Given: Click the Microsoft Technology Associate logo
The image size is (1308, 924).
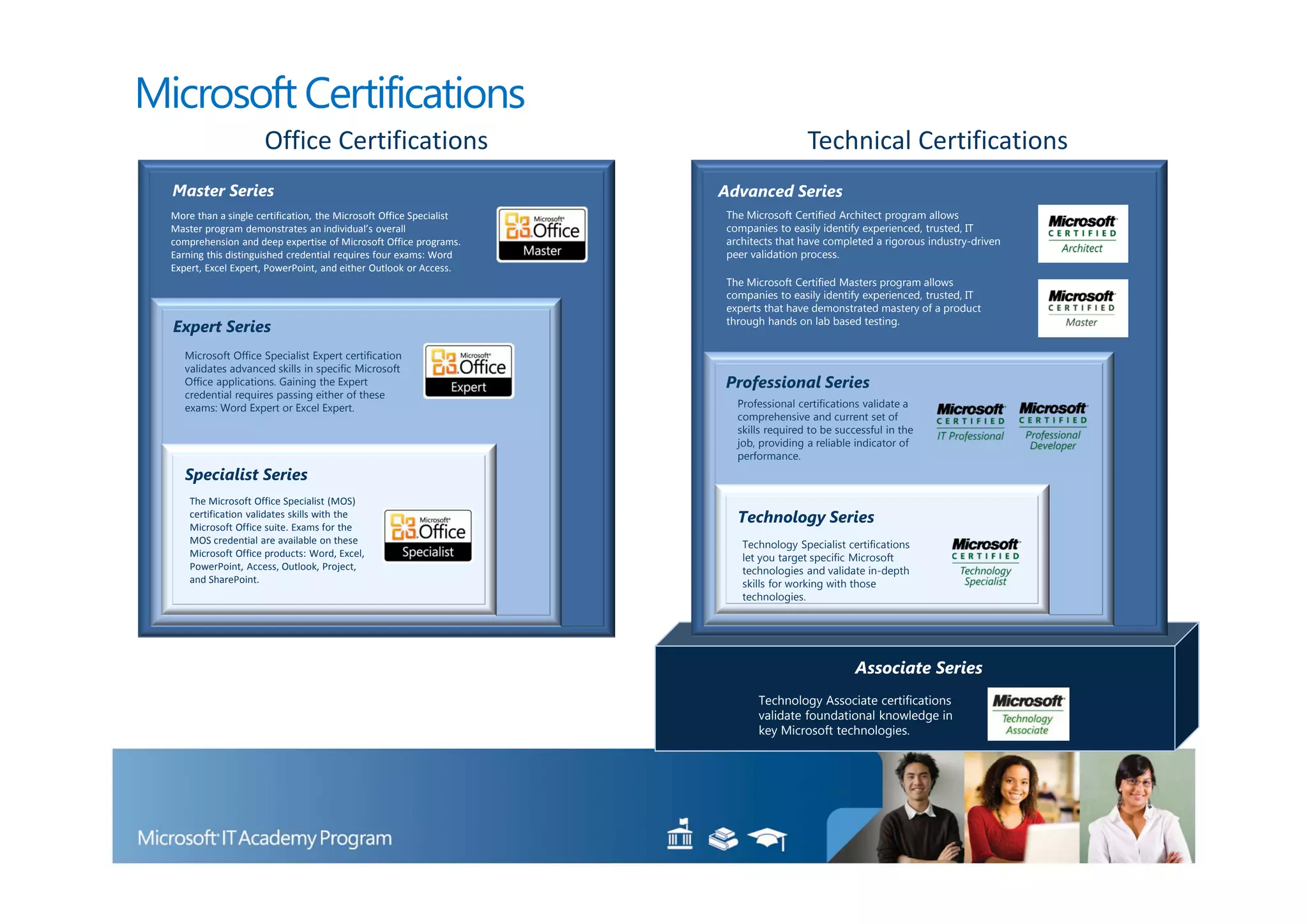Looking at the screenshot, I should [x=1028, y=714].
